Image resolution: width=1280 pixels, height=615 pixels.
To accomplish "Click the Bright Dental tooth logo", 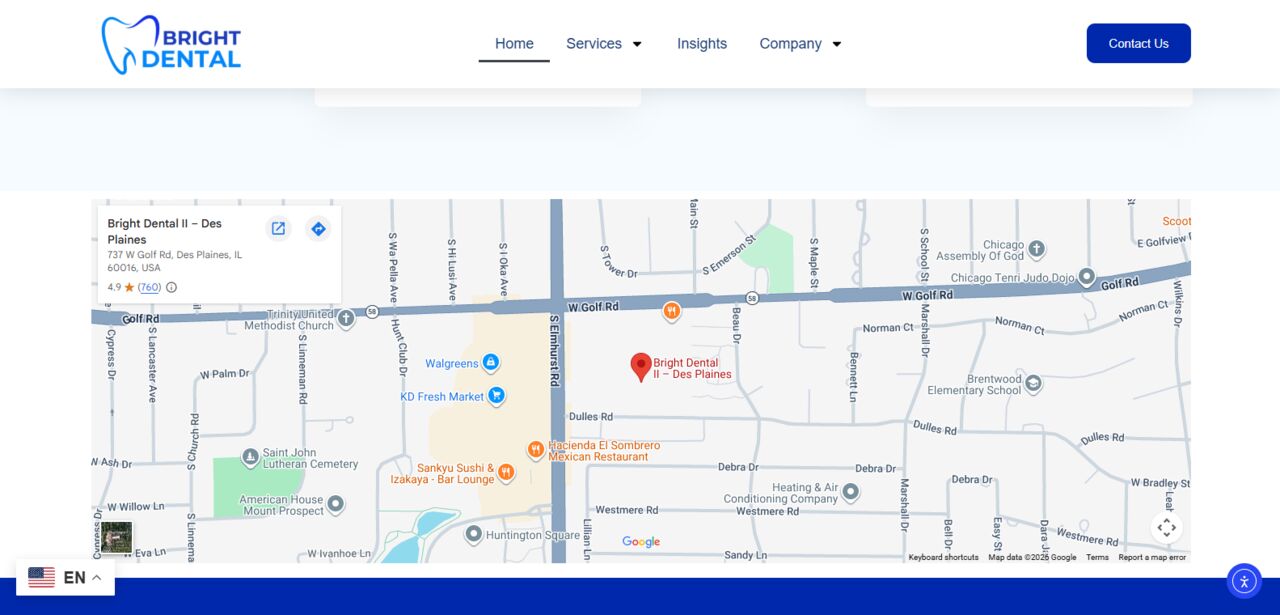I will 171,44.
